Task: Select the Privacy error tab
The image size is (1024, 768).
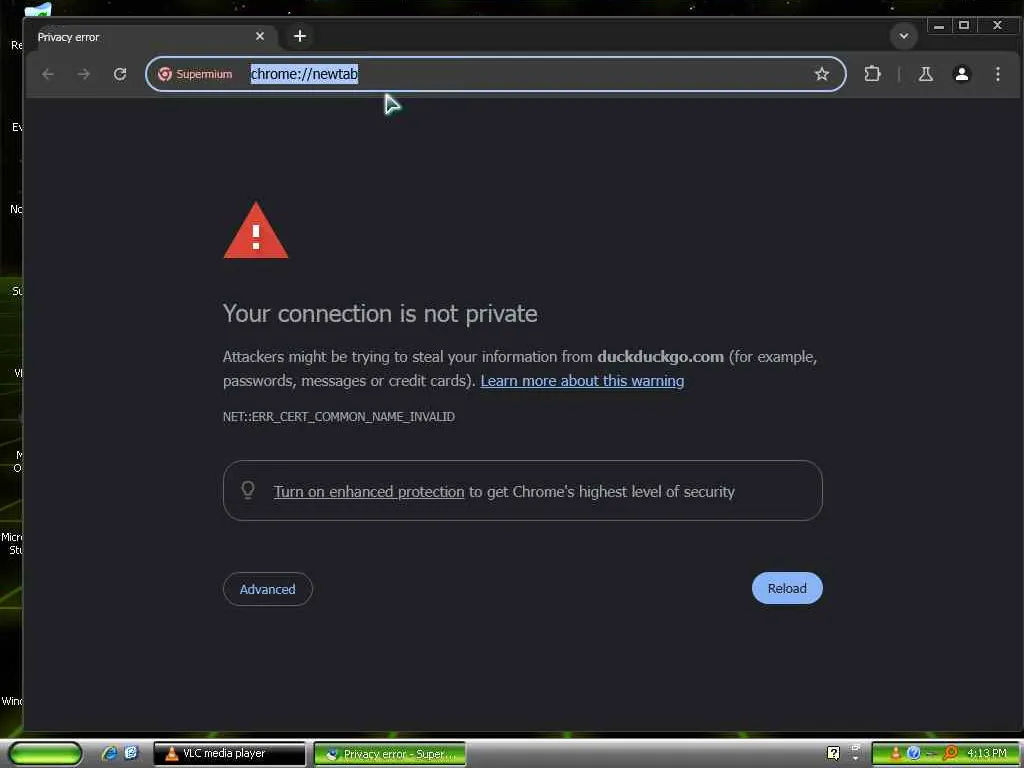Action: tap(152, 37)
